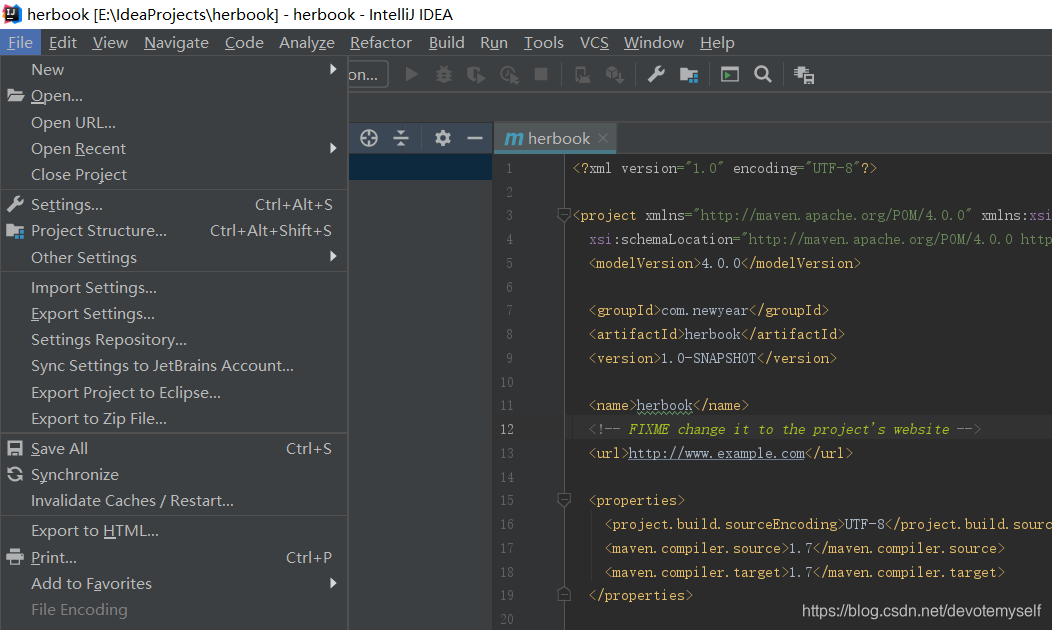
Task: Open the Refactor menu
Action: [x=380, y=42]
